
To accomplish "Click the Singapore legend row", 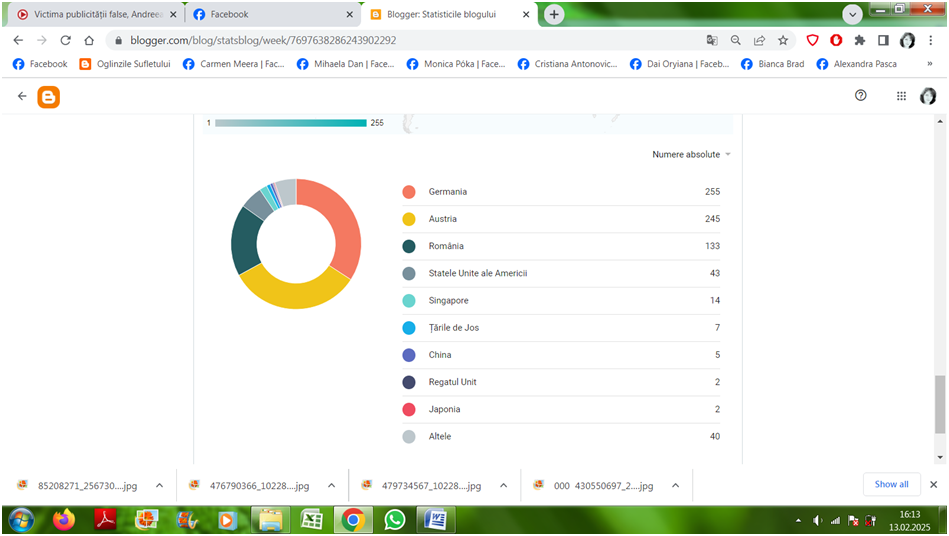I will [x=561, y=301].
